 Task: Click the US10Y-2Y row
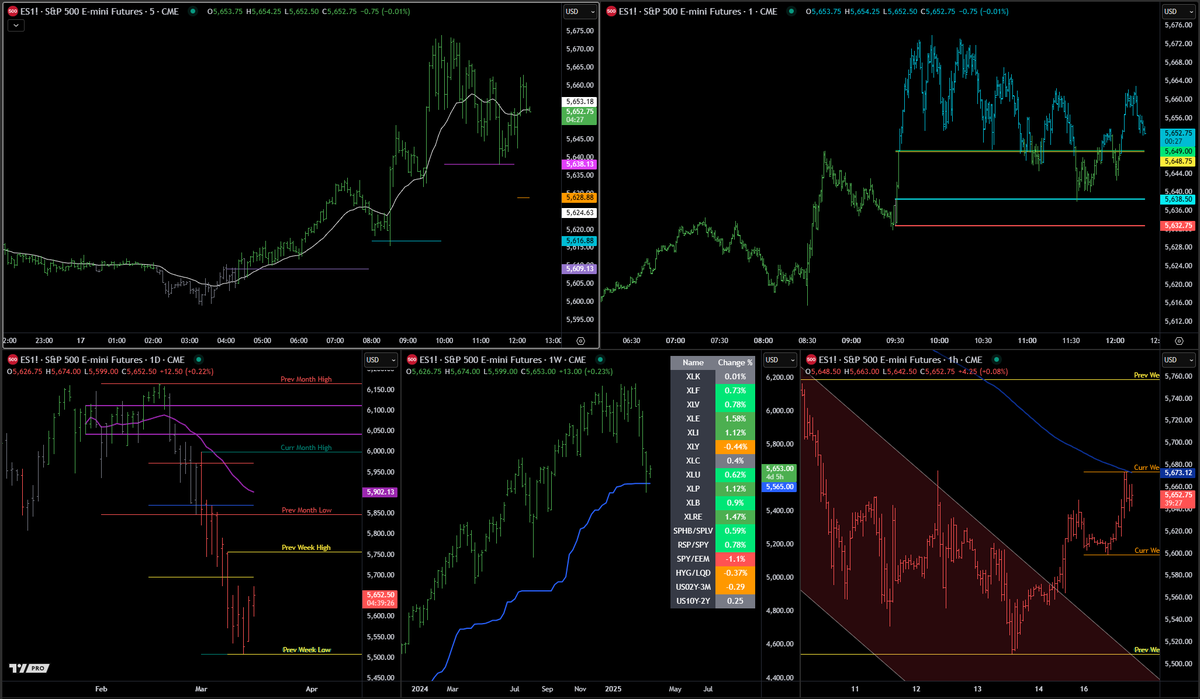point(712,600)
